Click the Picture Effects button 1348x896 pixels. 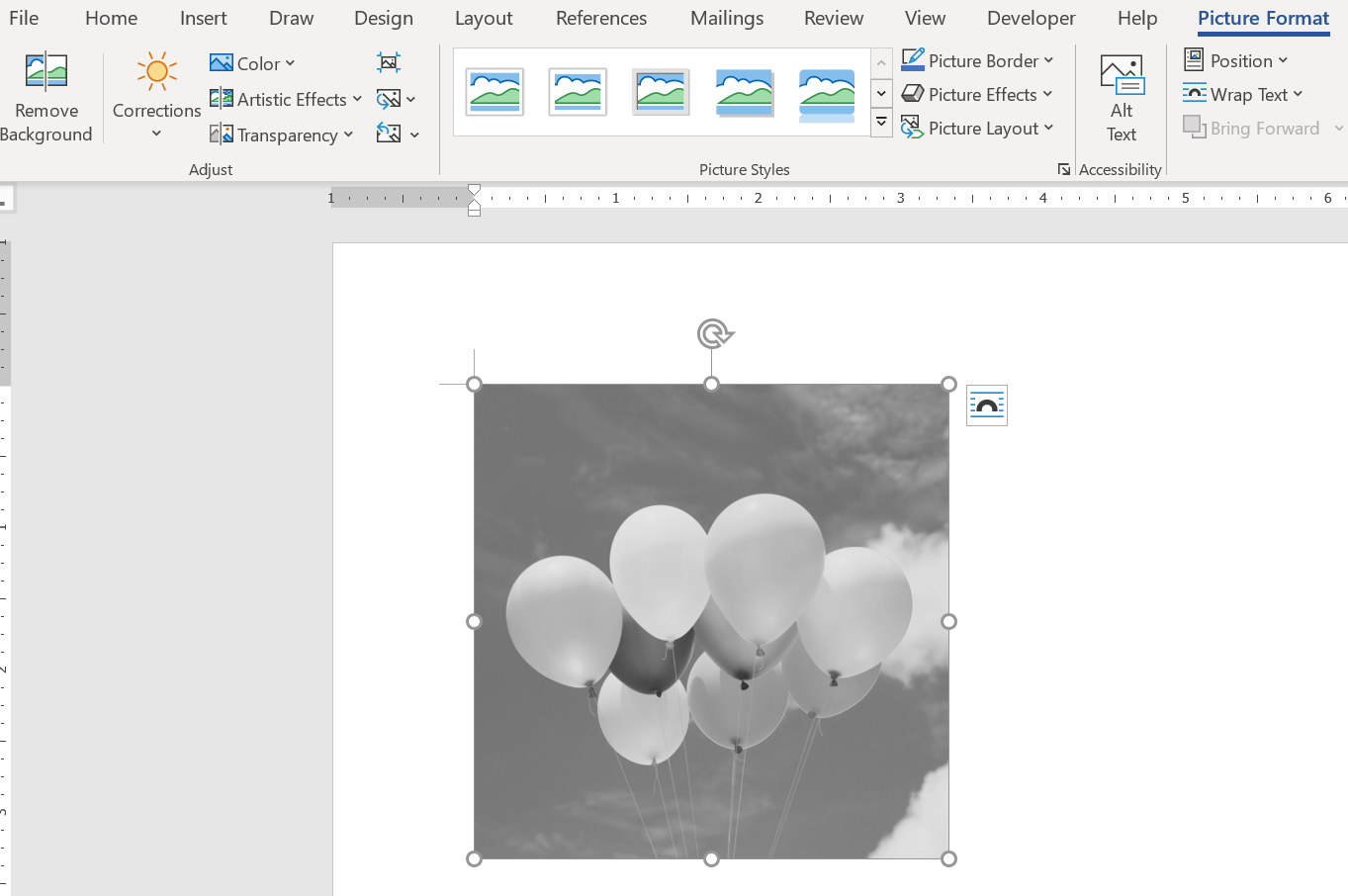coord(977,94)
